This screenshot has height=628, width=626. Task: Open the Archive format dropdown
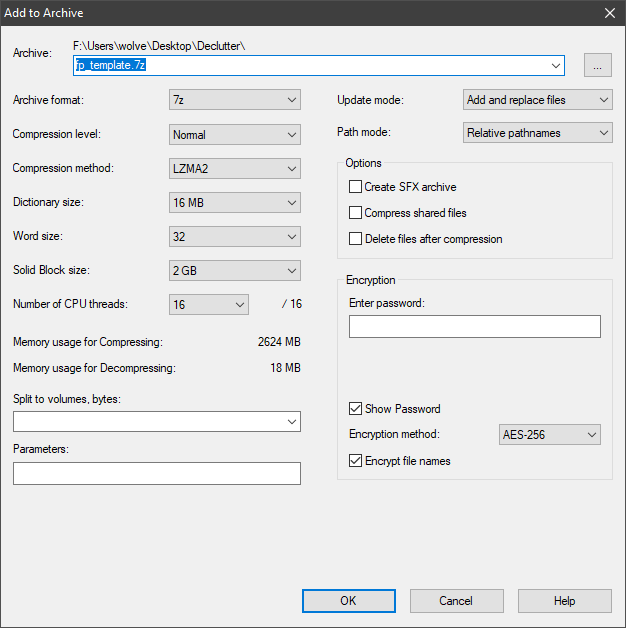pyautogui.click(x=235, y=100)
